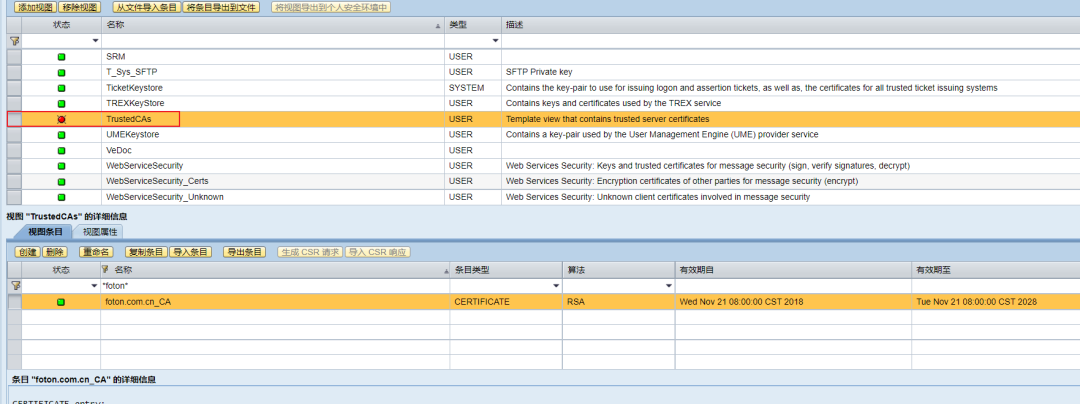Select the WebServiceSecurity_Unknown view name
The height and width of the screenshot is (404, 1080).
coord(165,198)
